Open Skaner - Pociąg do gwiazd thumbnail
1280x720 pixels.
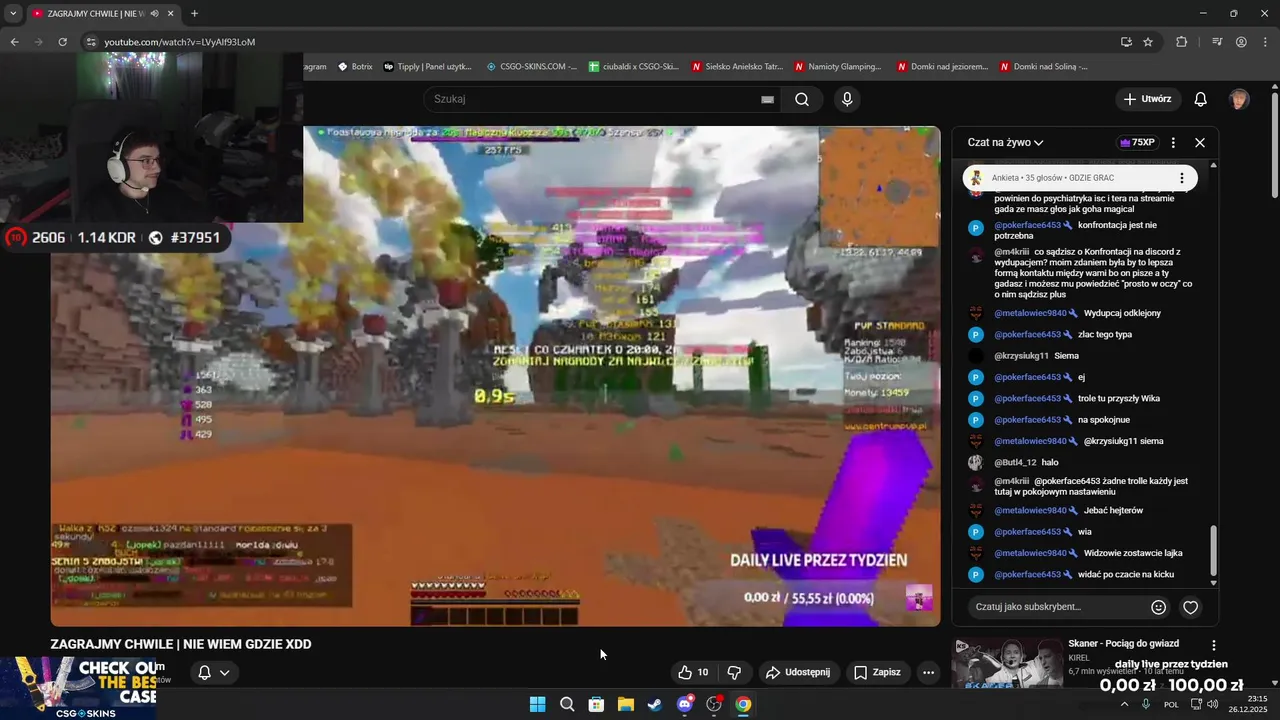pos(1007,664)
